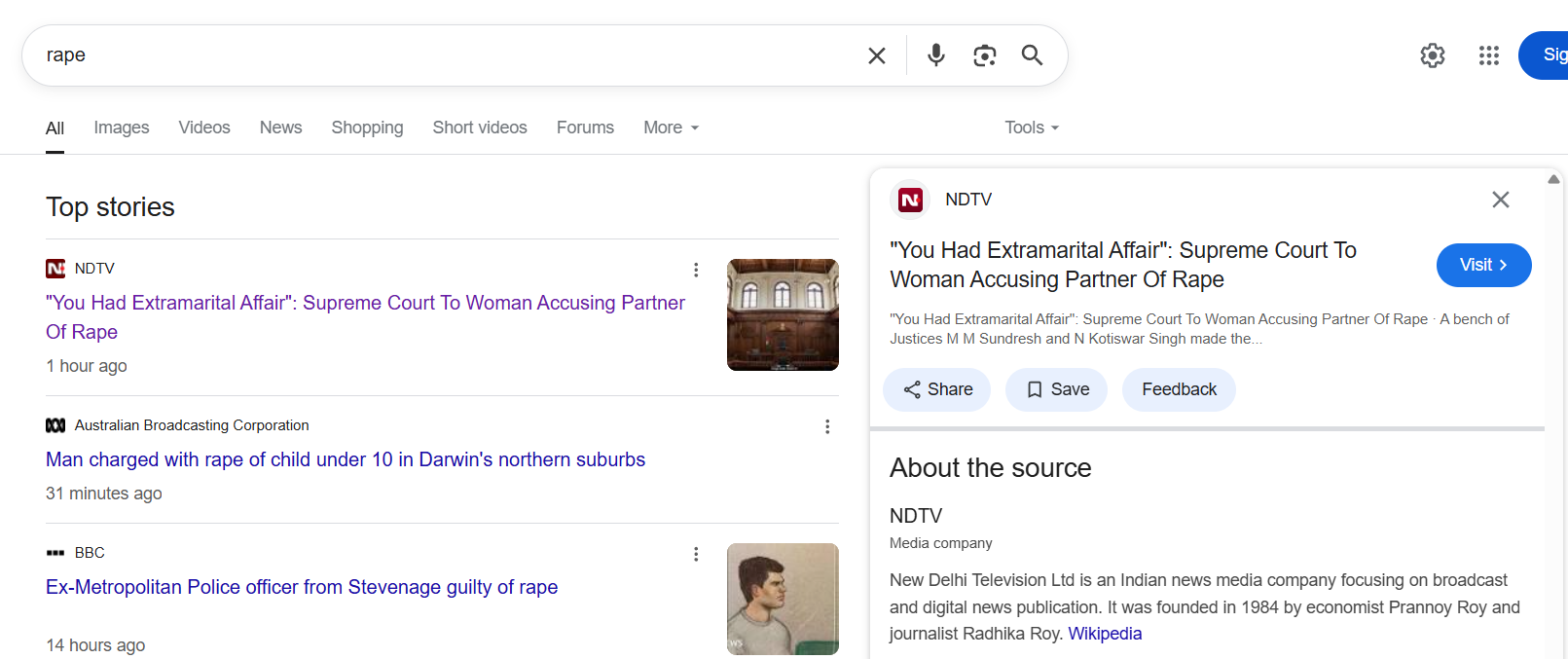Clear the search box text
The width and height of the screenshot is (1568, 659).
(x=877, y=55)
